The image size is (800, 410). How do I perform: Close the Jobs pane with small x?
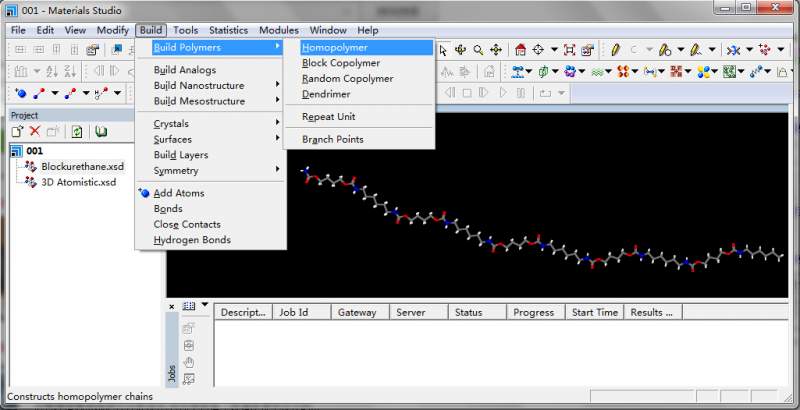(171, 306)
